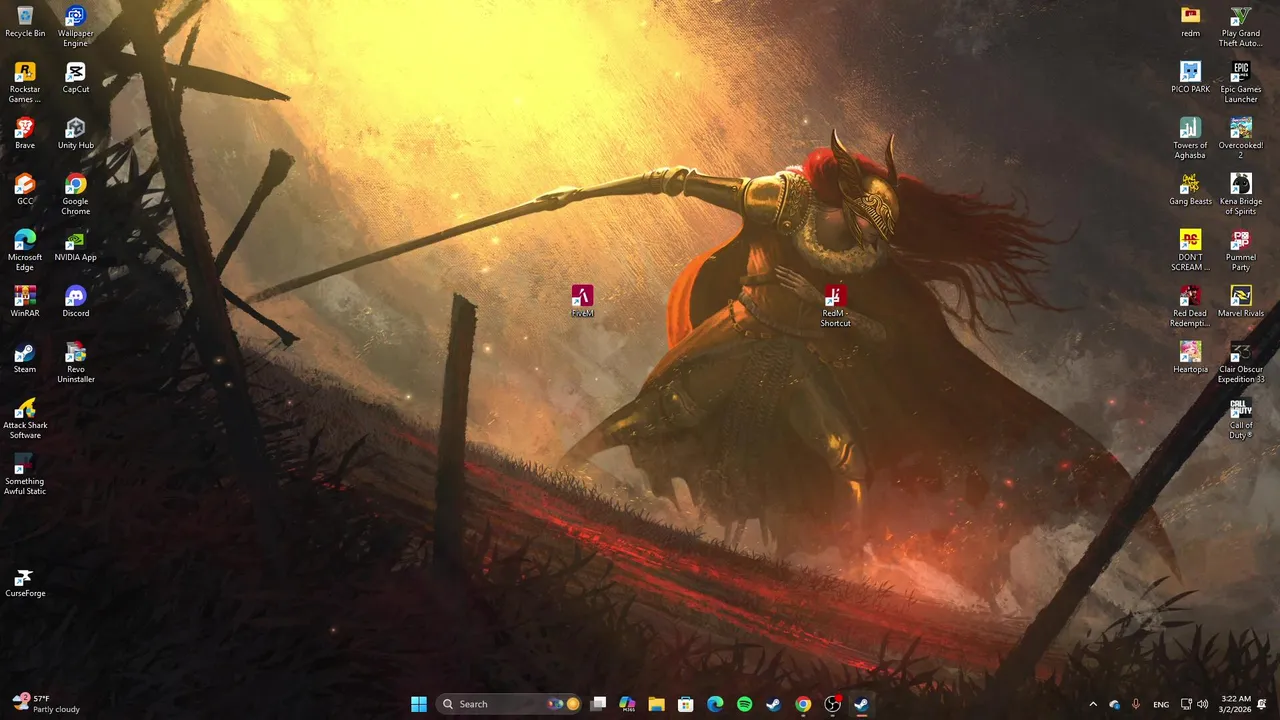Select the Marvel Rivals icon
This screenshot has width=1280, height=720.
pyautogui.click(x=1241, y=302)
